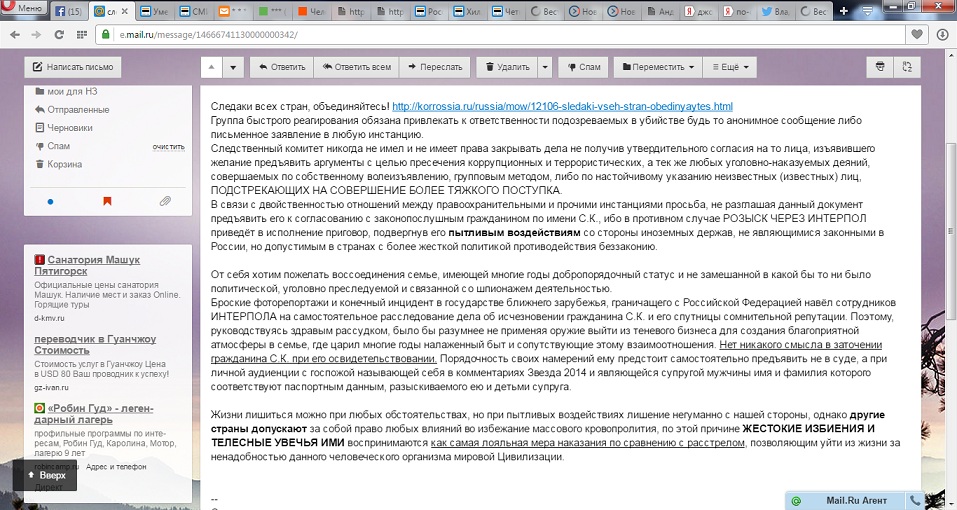Click the очистить link beside Спам
The width and height of the screenshot is (957, 510).
(x=168, y=146)
